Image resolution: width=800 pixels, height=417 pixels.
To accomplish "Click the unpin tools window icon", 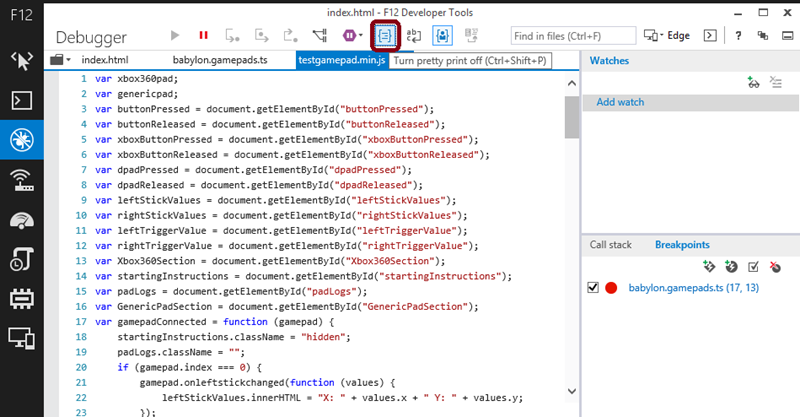I will 763,35.
